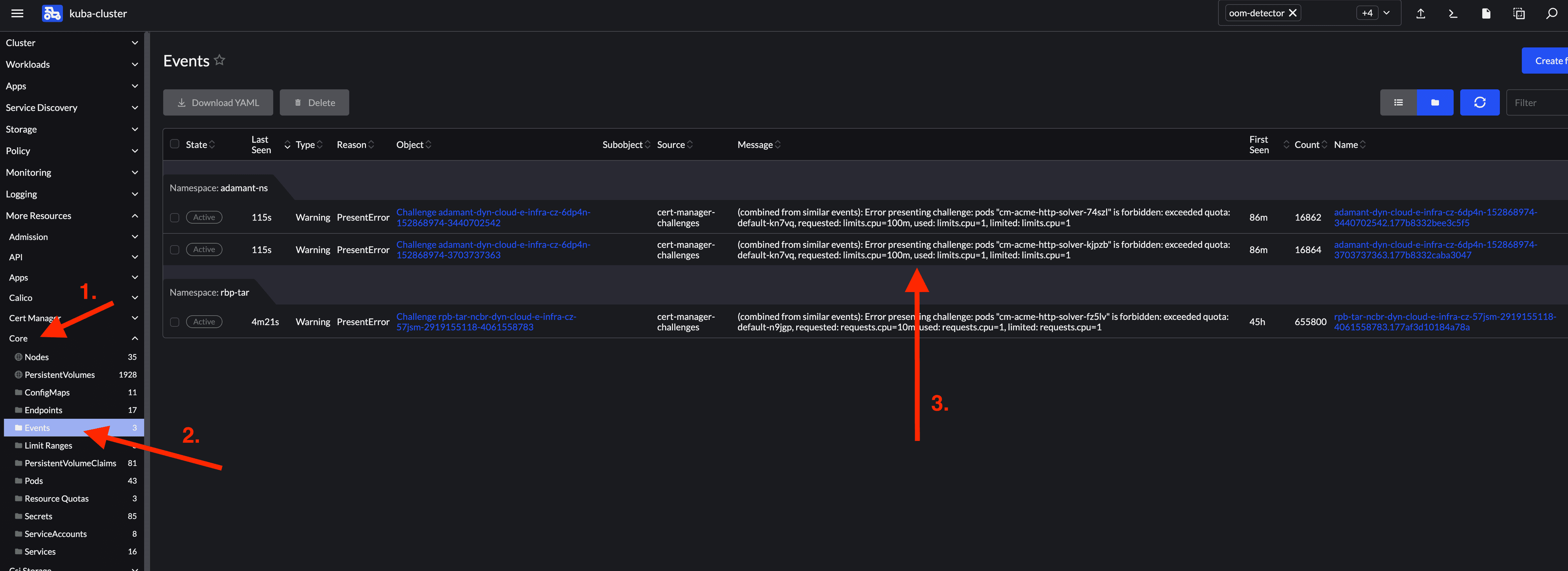
Task: Switch to flat list view
Action: (x=1398, y=102)
